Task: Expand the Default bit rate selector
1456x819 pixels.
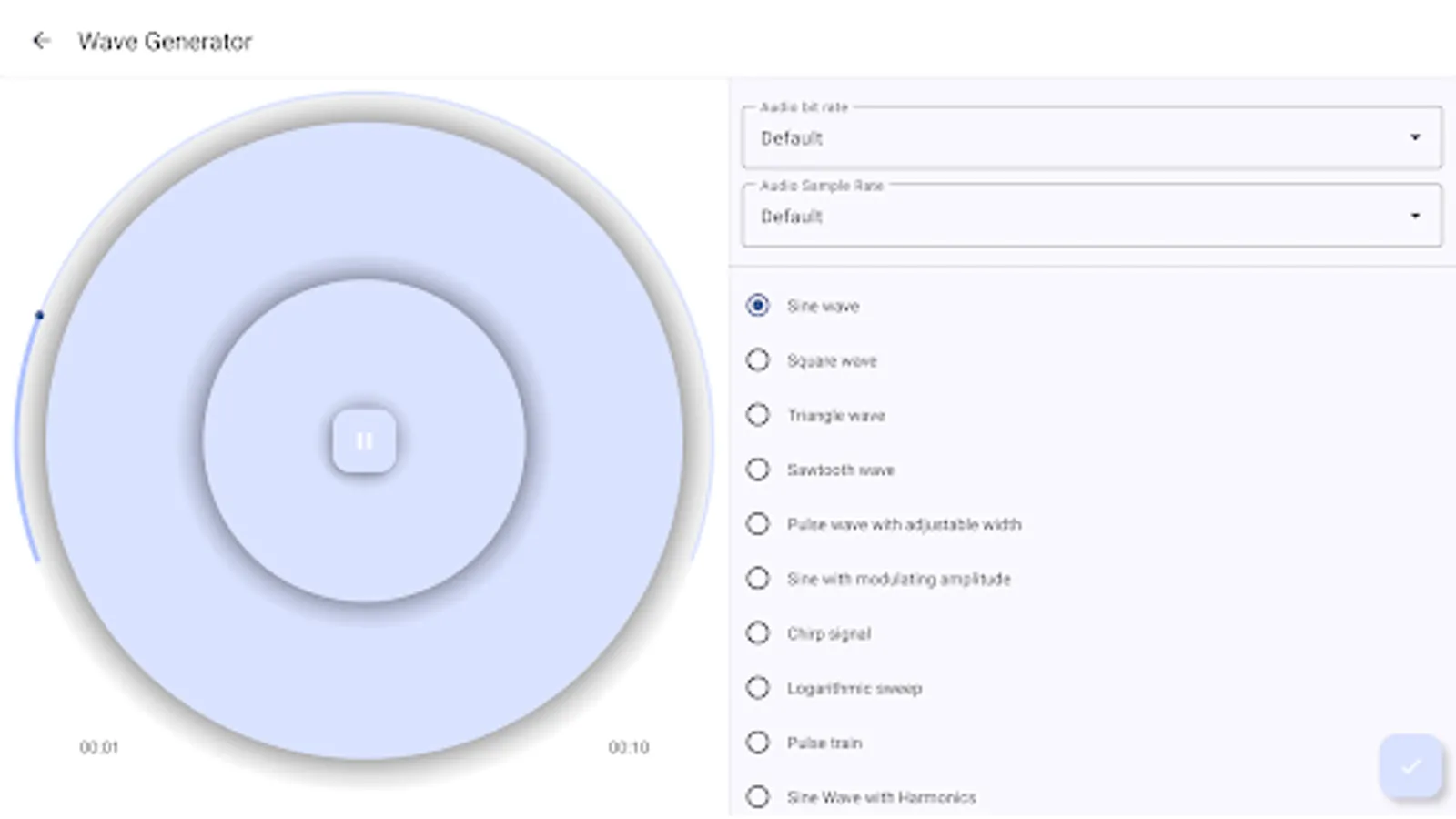Action: click(x=1091, y=137)
